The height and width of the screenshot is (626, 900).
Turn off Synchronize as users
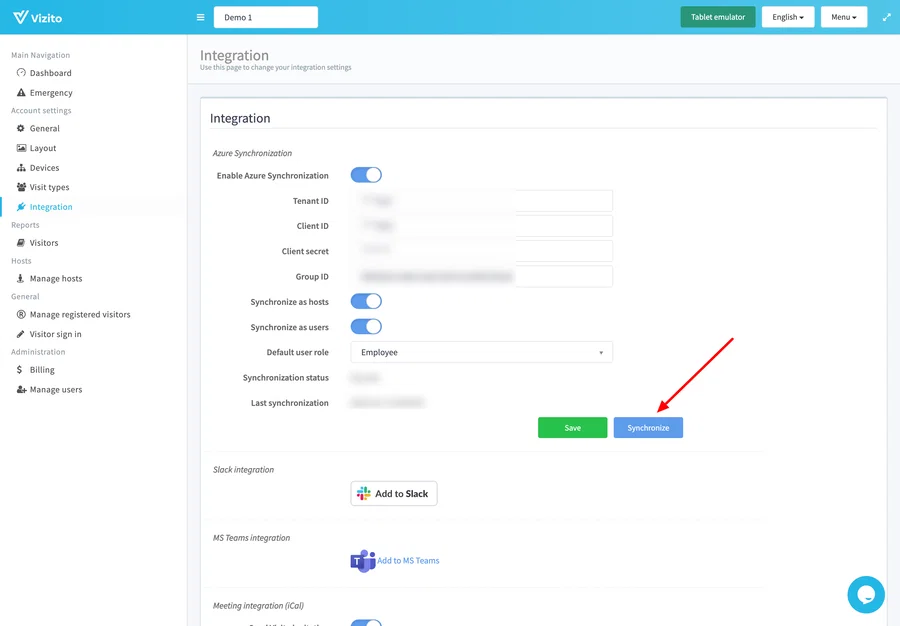click(366, 327)
